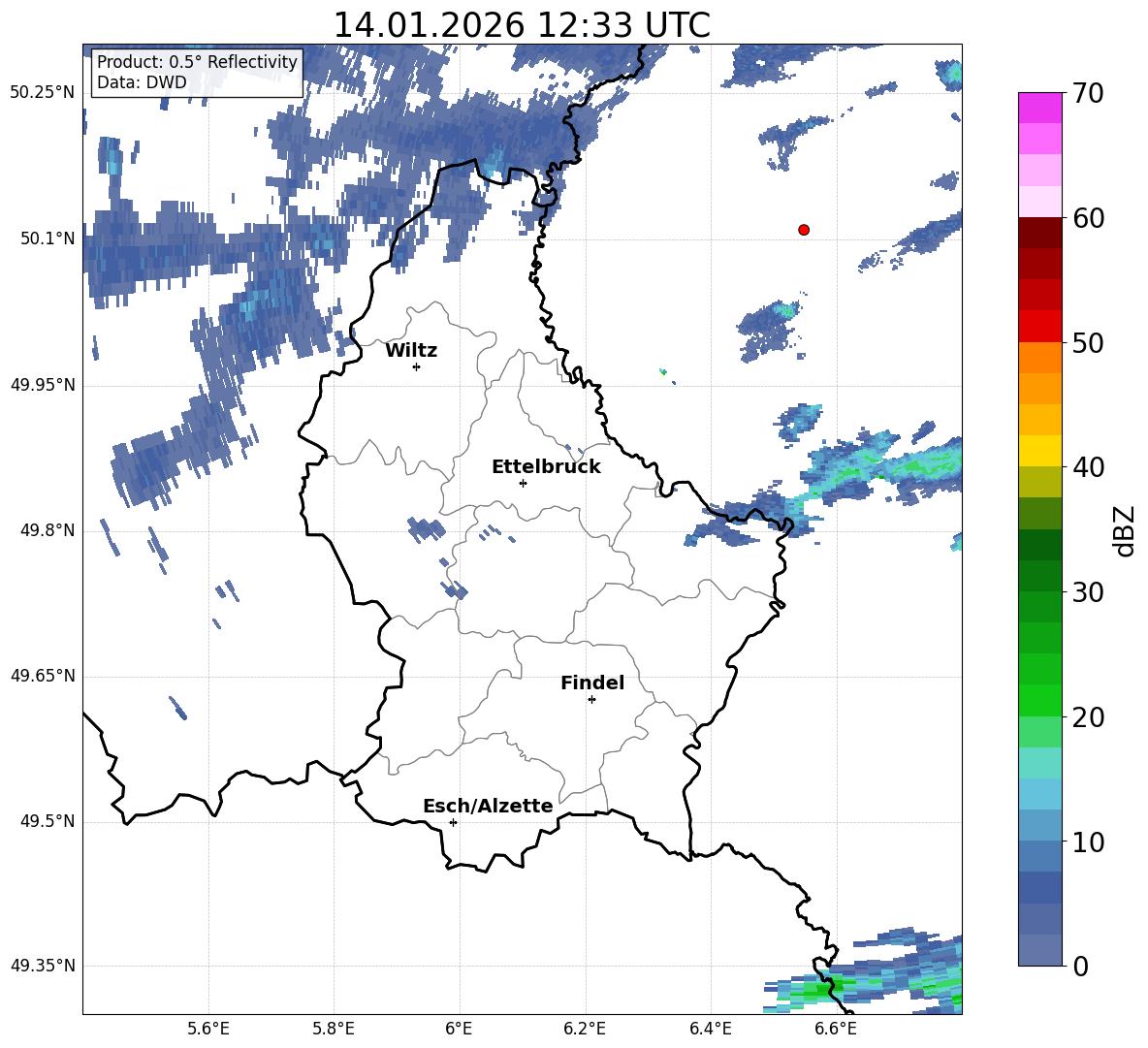Click the dark blue colorbar band below 10
The height and width of the screenshot is (1048, 1148).
pyautogui.click(x=1039, y=887)
